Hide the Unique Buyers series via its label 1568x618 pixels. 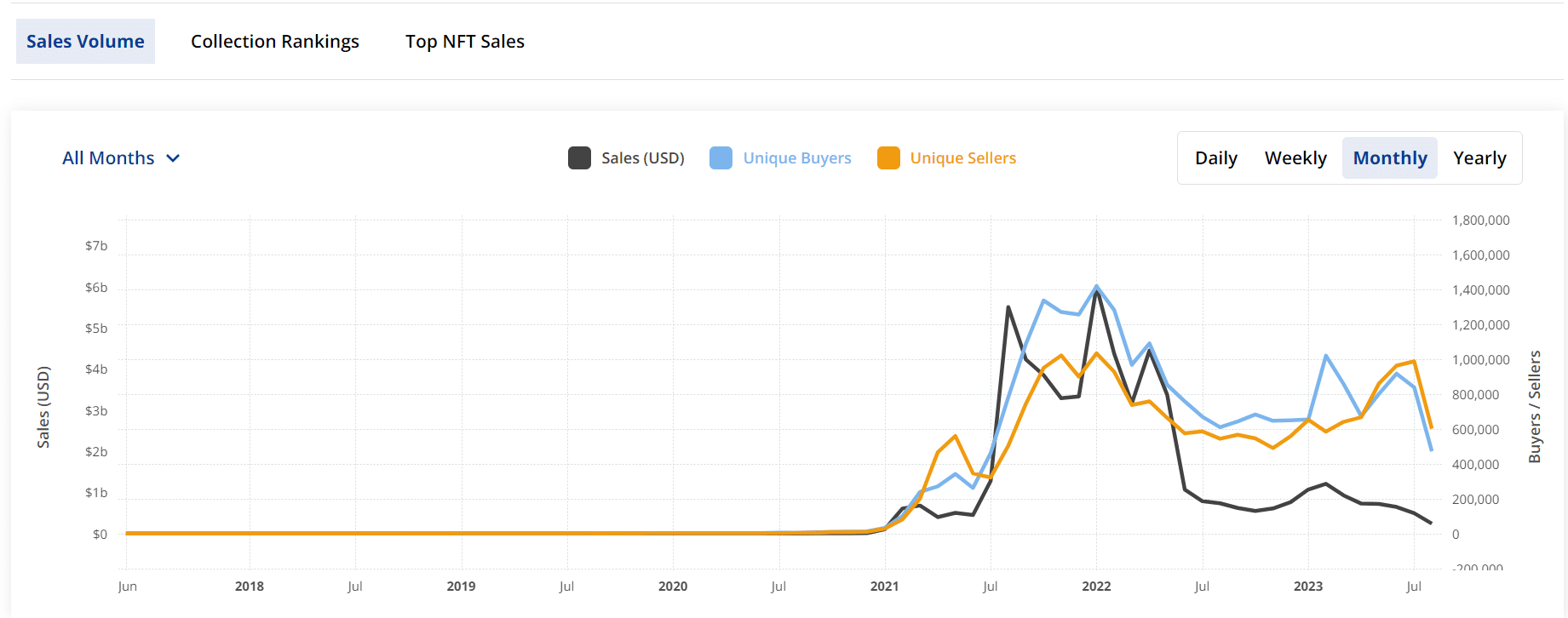click(x=796, y=158)
